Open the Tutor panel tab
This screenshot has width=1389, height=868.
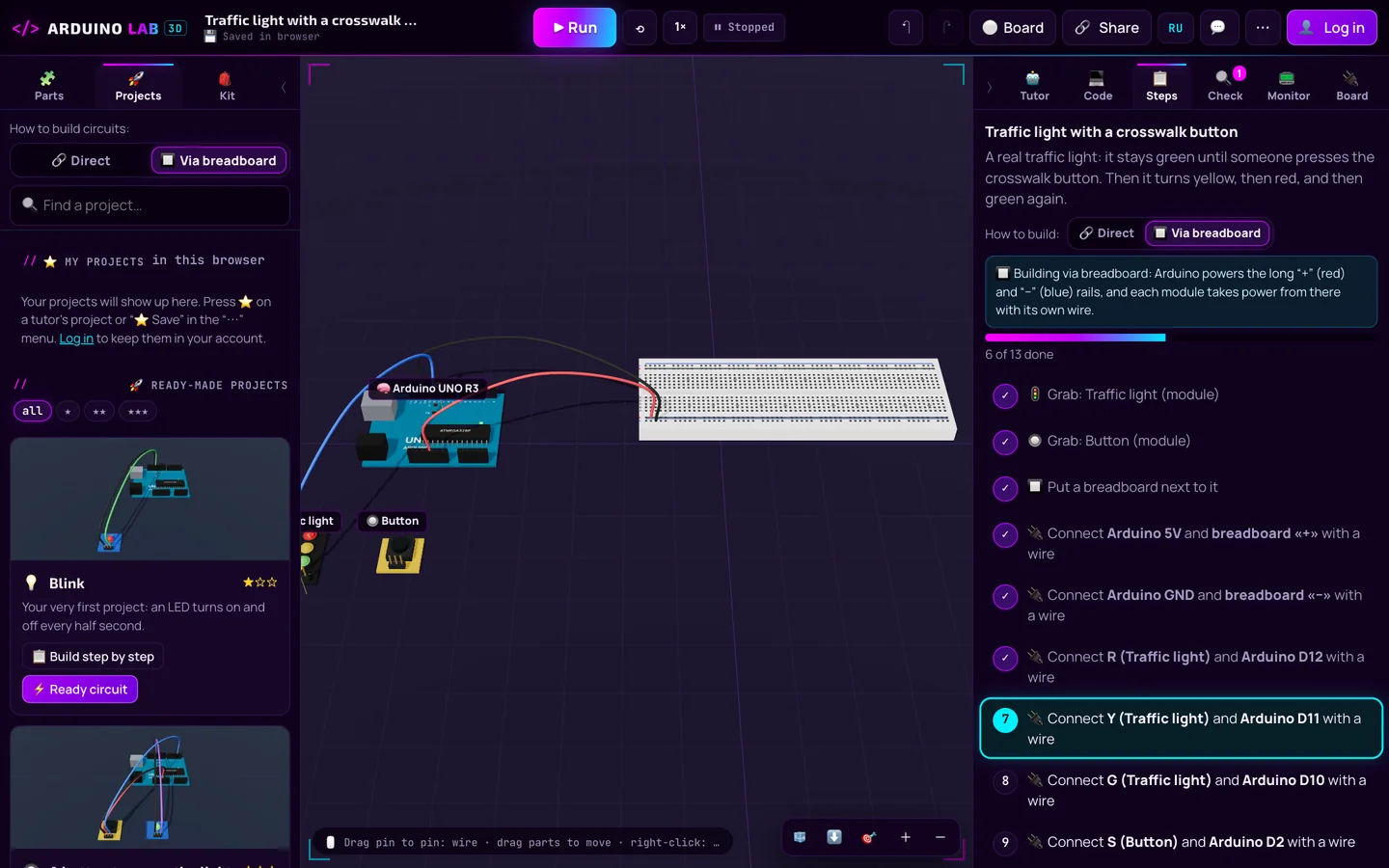click(x=1034, y=86)
